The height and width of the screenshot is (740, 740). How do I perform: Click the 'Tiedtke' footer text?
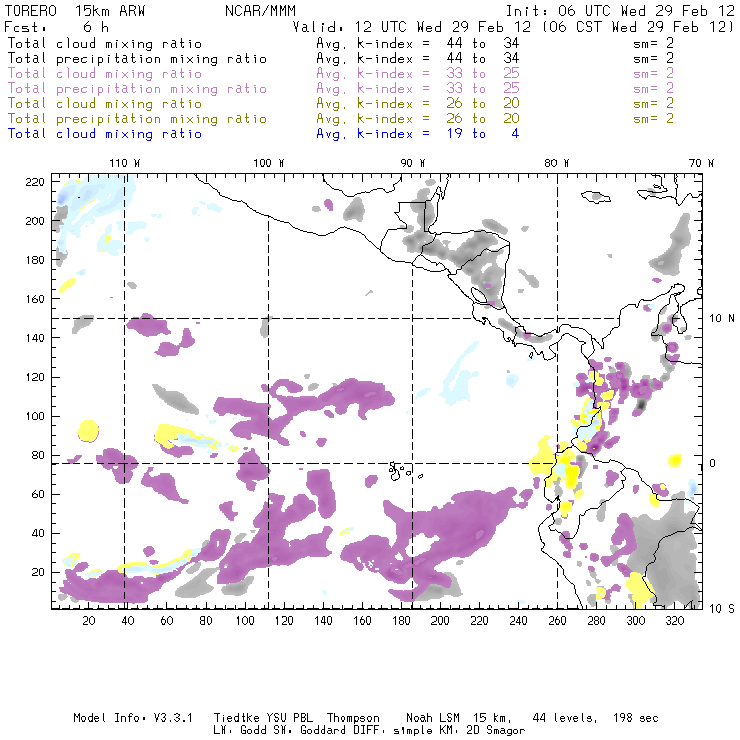[236, 718]
